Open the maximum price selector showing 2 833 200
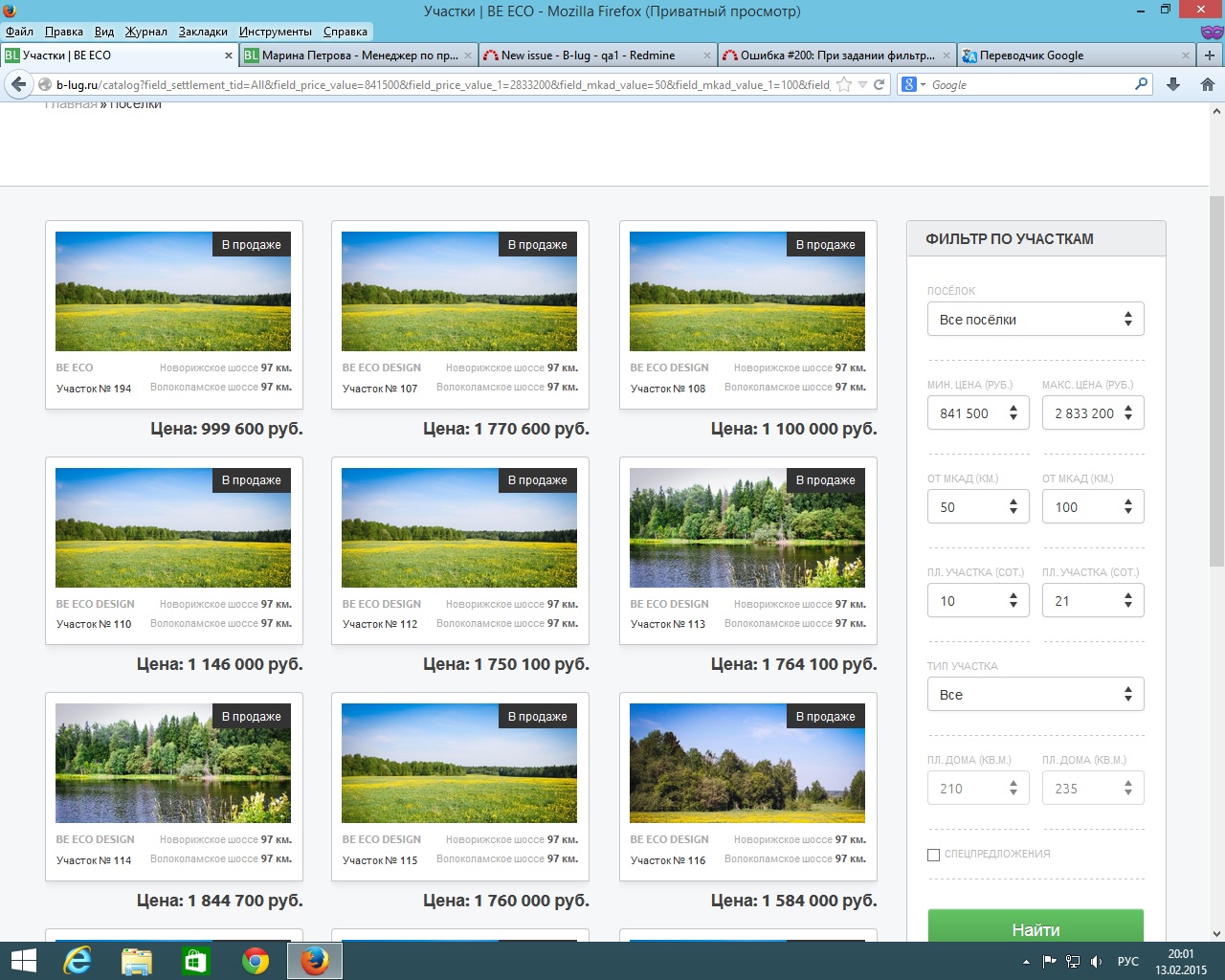Image resolution: width=1225 pixels, height=980 pixels. (x=1093, y=413)
